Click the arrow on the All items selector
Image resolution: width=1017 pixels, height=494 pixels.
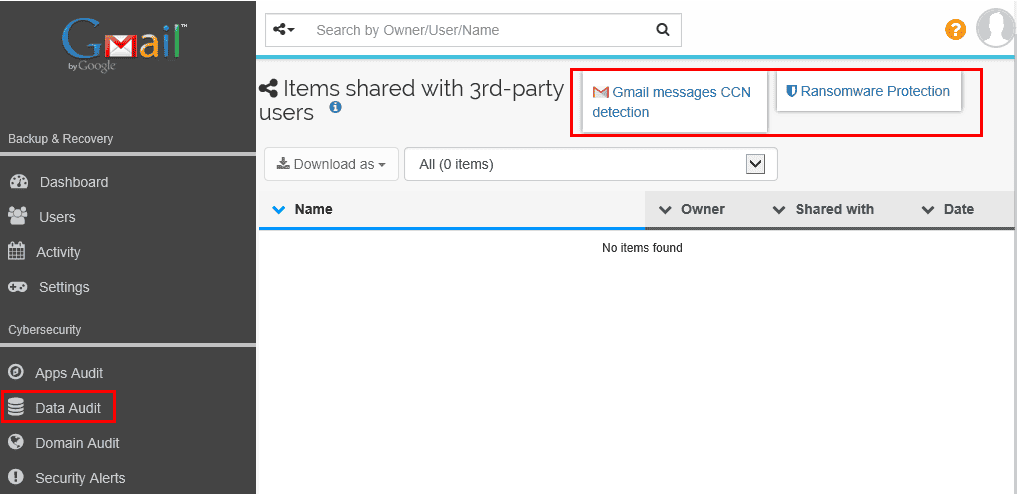[x=756, y=164]
